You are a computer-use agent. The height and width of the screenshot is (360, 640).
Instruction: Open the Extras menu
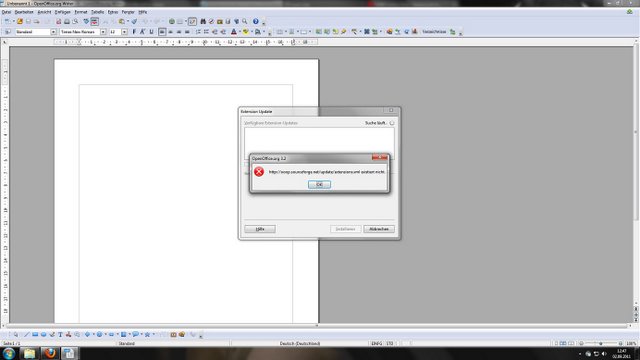[x=113, y=12]
